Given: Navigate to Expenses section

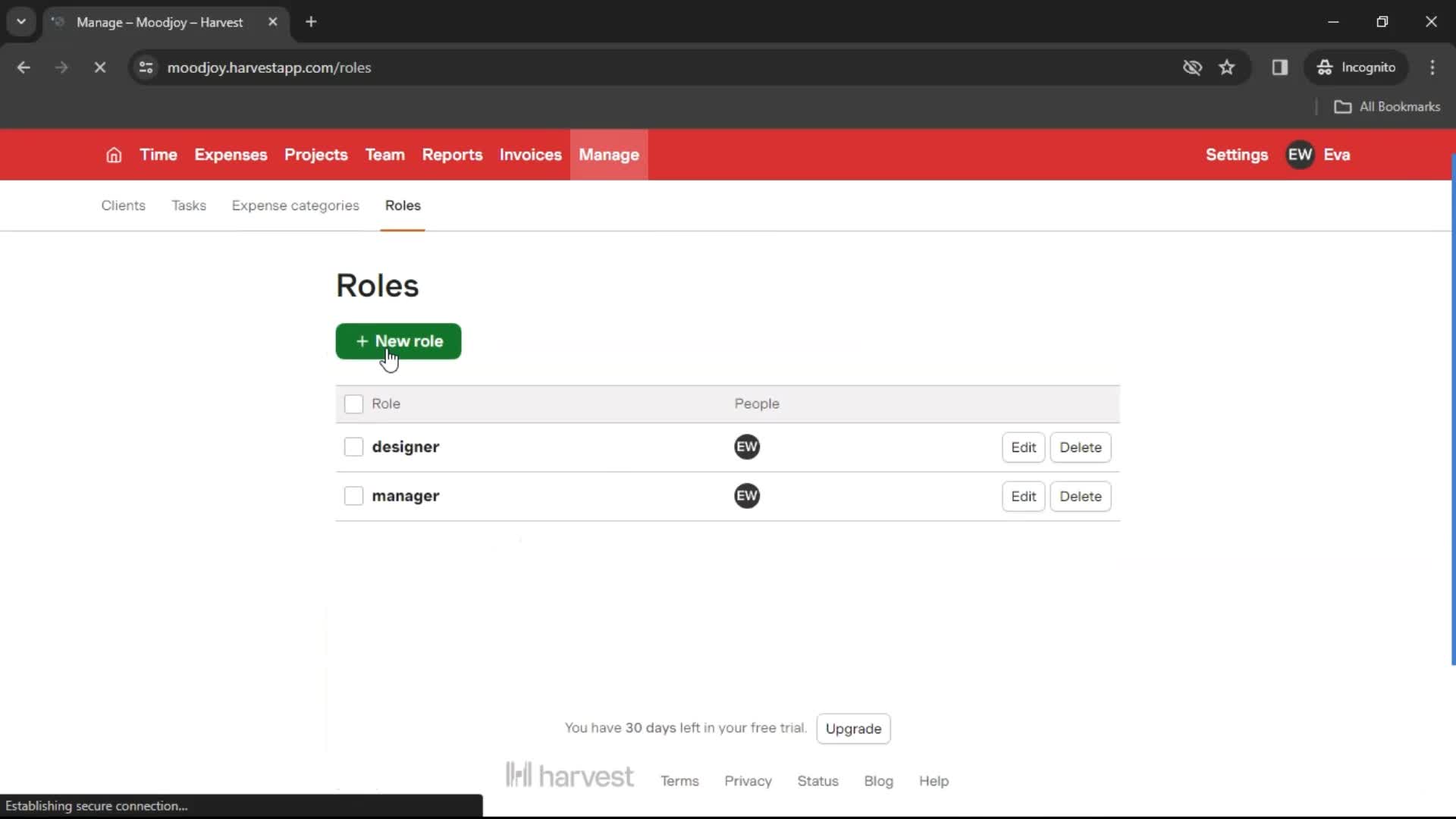Looking at the screenshot, I should (x=231, y=155).
